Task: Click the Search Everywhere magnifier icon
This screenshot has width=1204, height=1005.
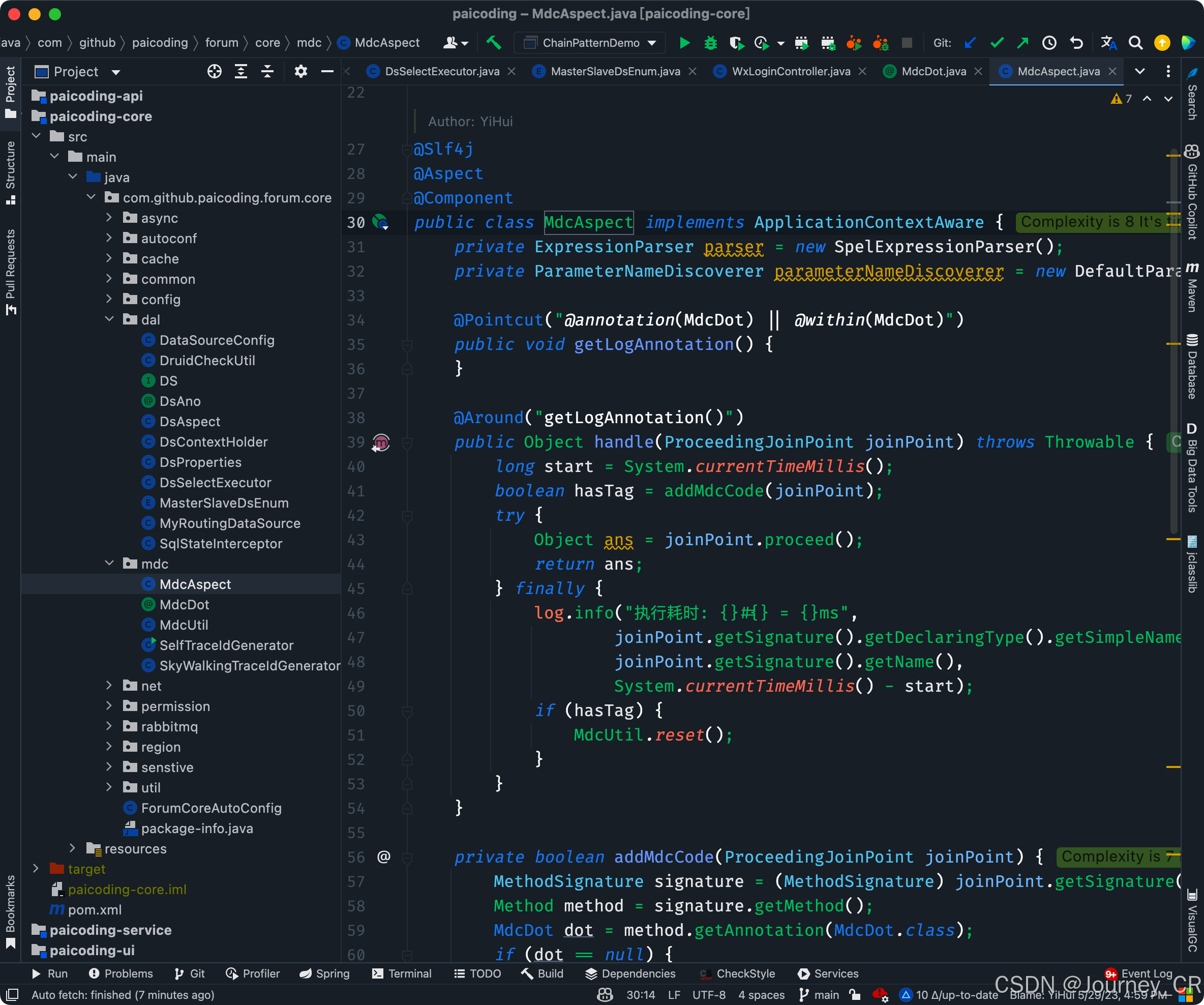Action: pyautogui.click(x=1135, y=43)
